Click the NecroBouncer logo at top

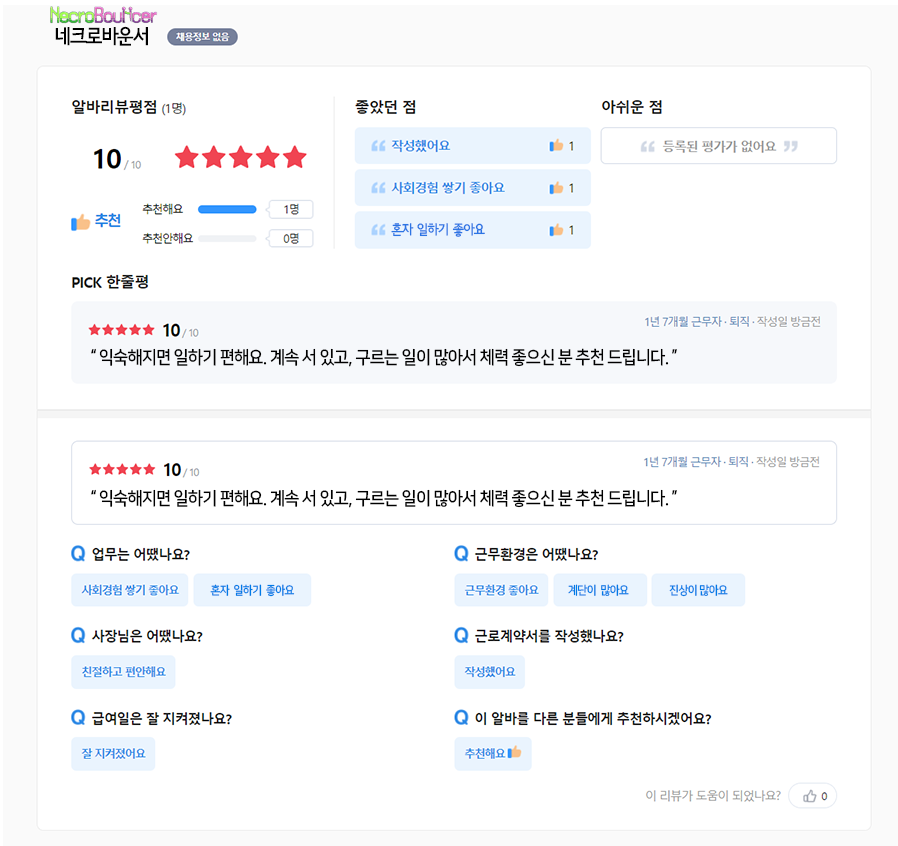[103, 15]
